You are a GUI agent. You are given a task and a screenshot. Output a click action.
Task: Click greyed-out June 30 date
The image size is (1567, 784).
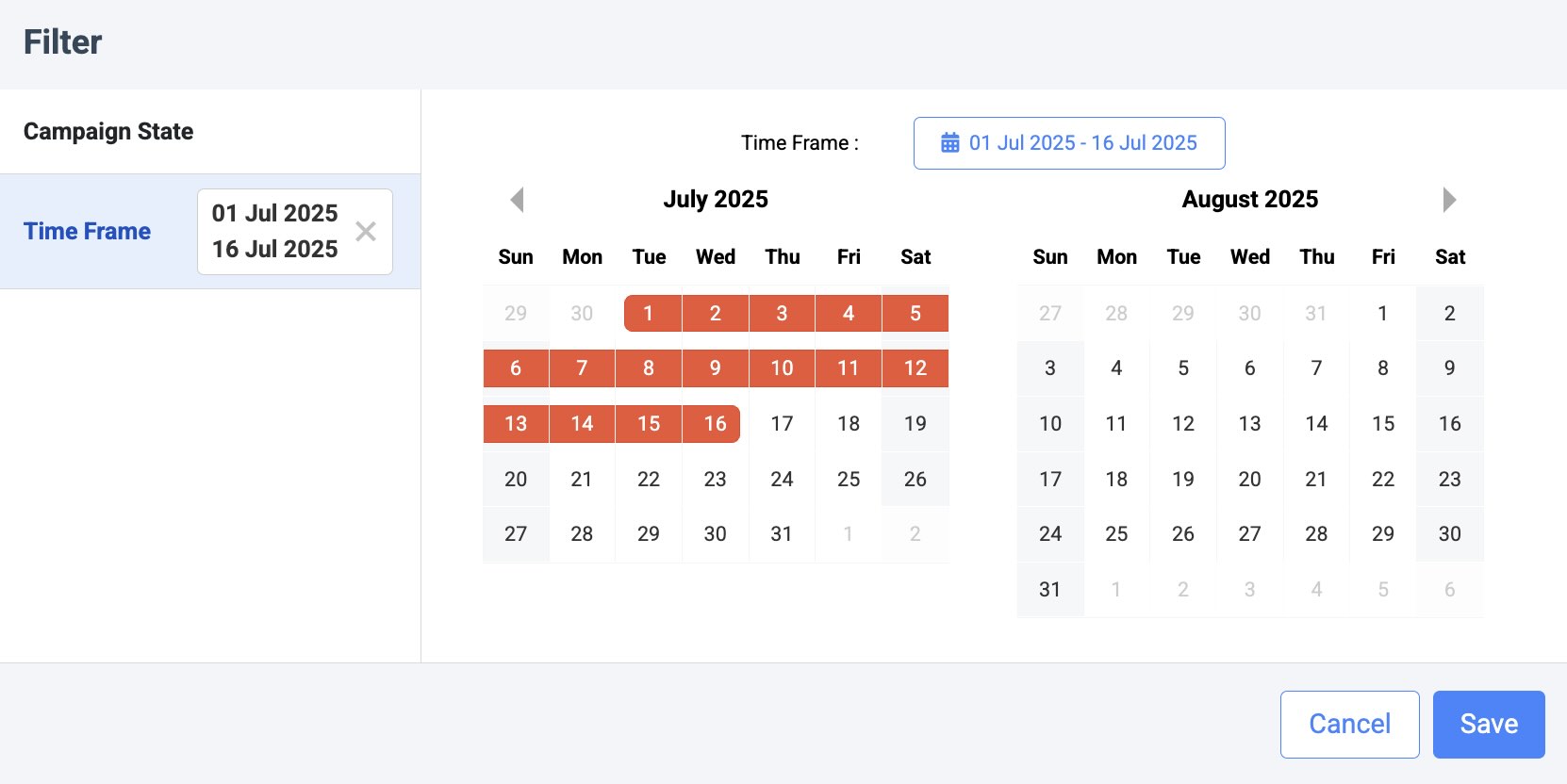point(582,313)
